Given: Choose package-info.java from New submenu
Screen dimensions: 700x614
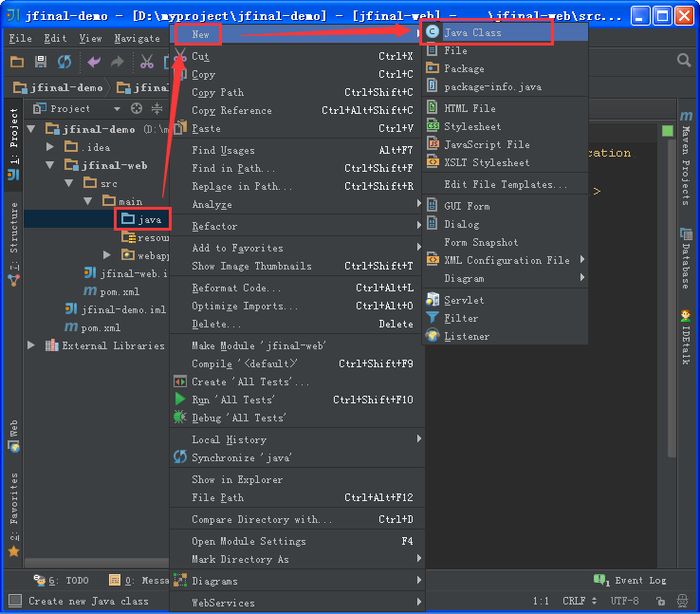Looking at the screenshot, I should [504, 87].
